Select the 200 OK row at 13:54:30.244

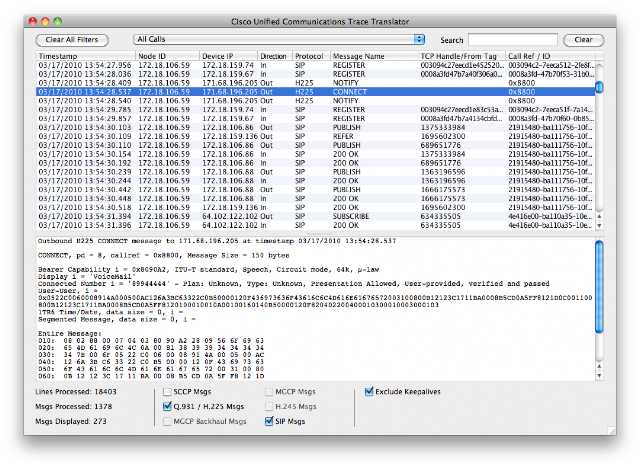316,181
